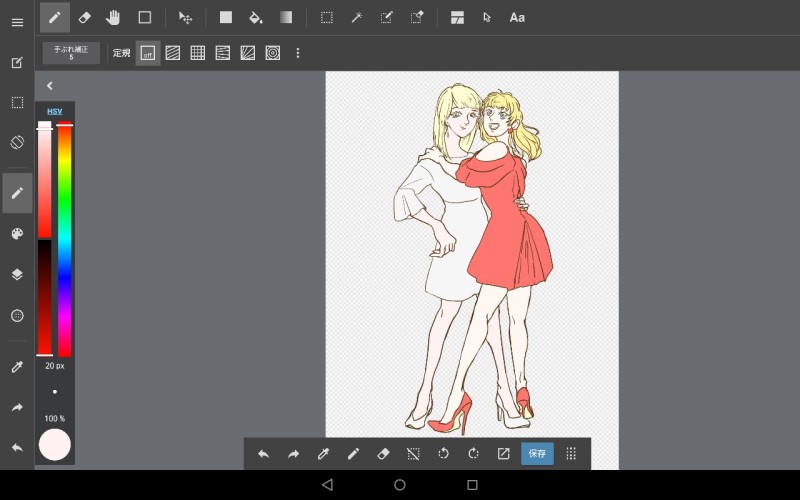The width and height of the screenshot is (800, 500).
Task: Select the Hand pan tool
Action: tap(113, 17)
